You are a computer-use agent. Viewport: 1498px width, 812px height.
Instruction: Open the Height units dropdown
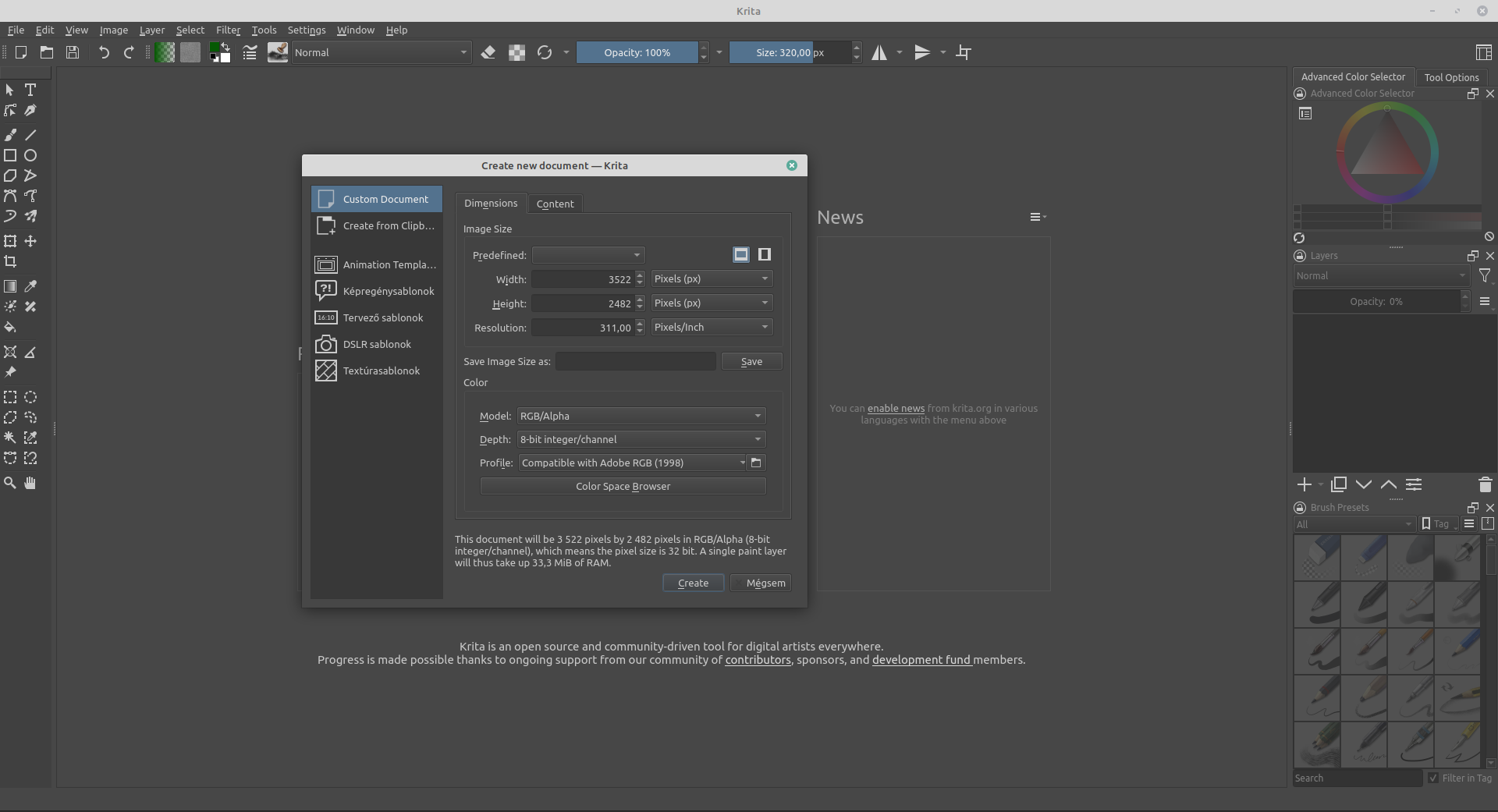[x=712, y=303]
